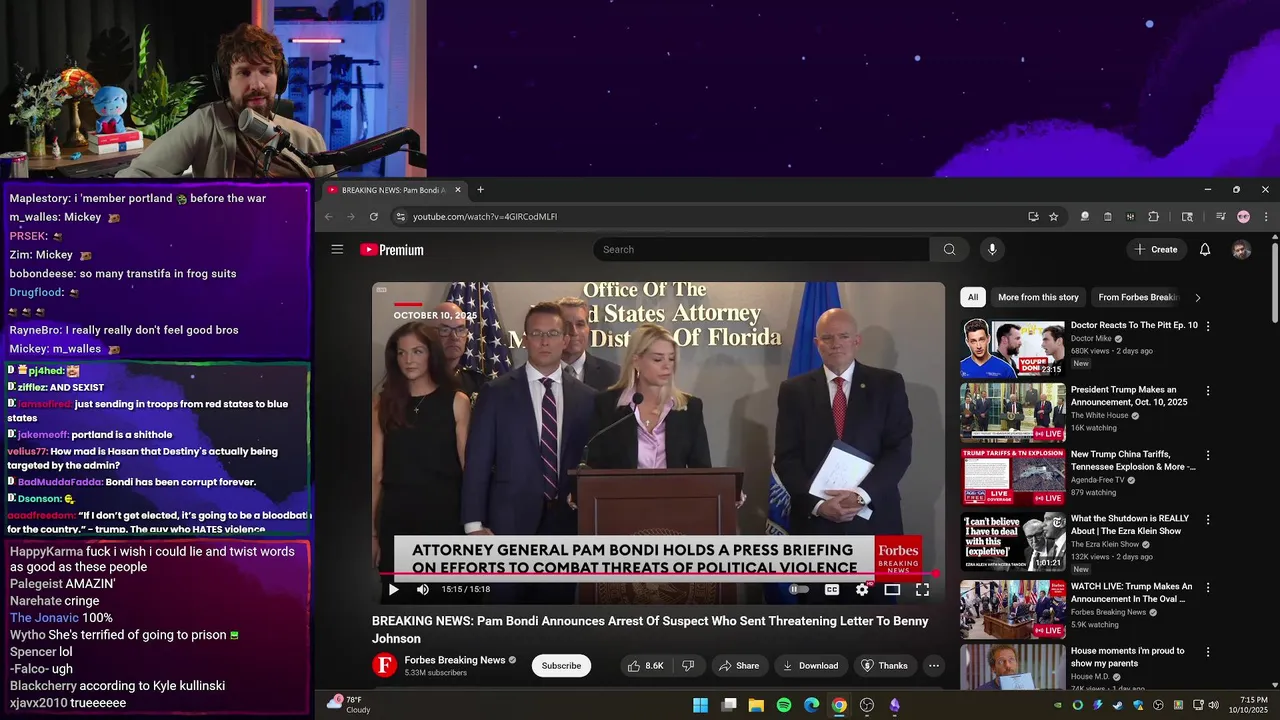Open options for 'What the Shutdown is REALLY About'
This screenshot has width=1280, height=720.
point(1208,520)
